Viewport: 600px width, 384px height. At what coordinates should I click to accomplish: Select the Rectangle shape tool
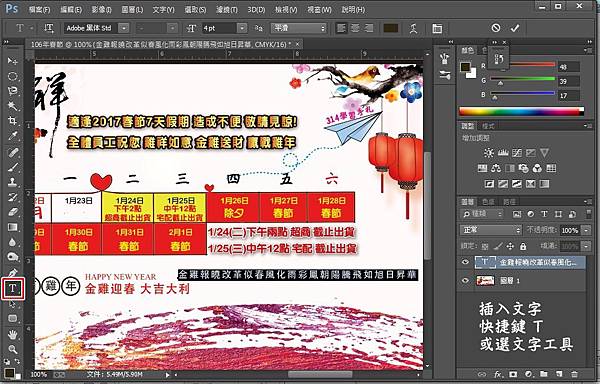pos(13,318)
